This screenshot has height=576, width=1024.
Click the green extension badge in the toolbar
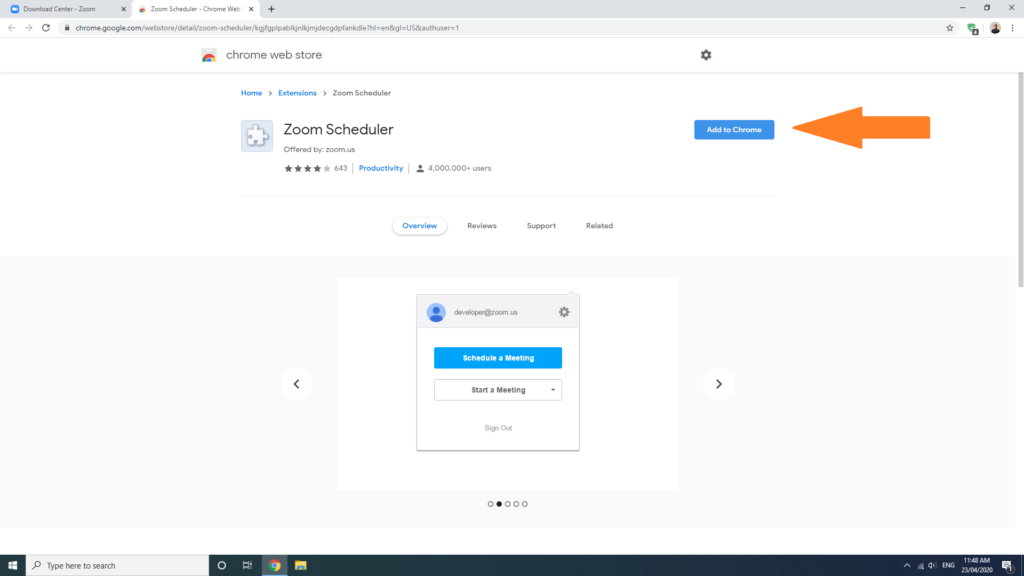coord(972,29)
